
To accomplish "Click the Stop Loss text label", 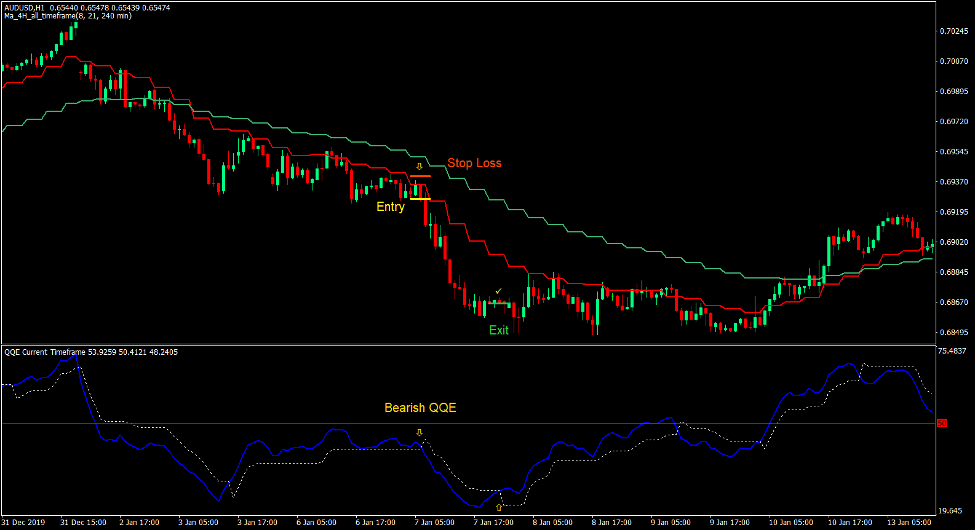I will pyautogui.click(x=474, y=163).
